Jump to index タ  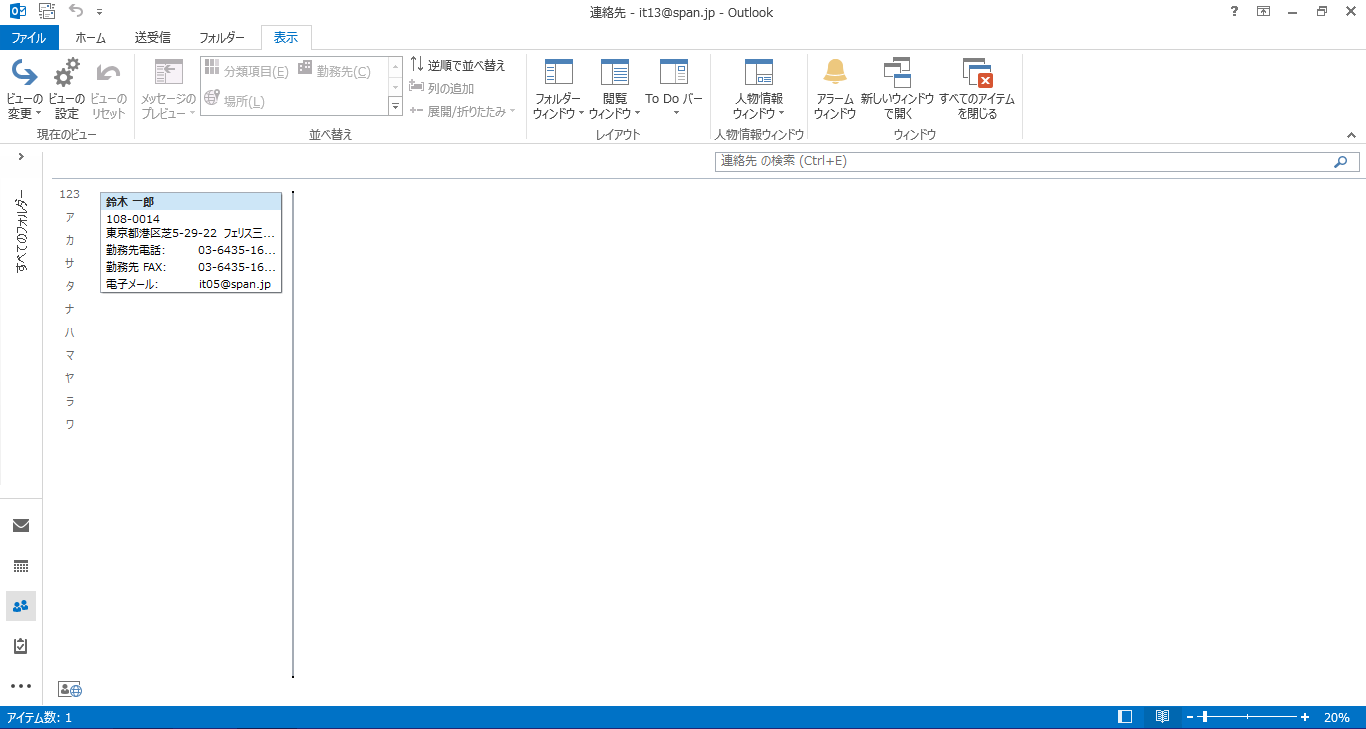[x=70, y=286]
